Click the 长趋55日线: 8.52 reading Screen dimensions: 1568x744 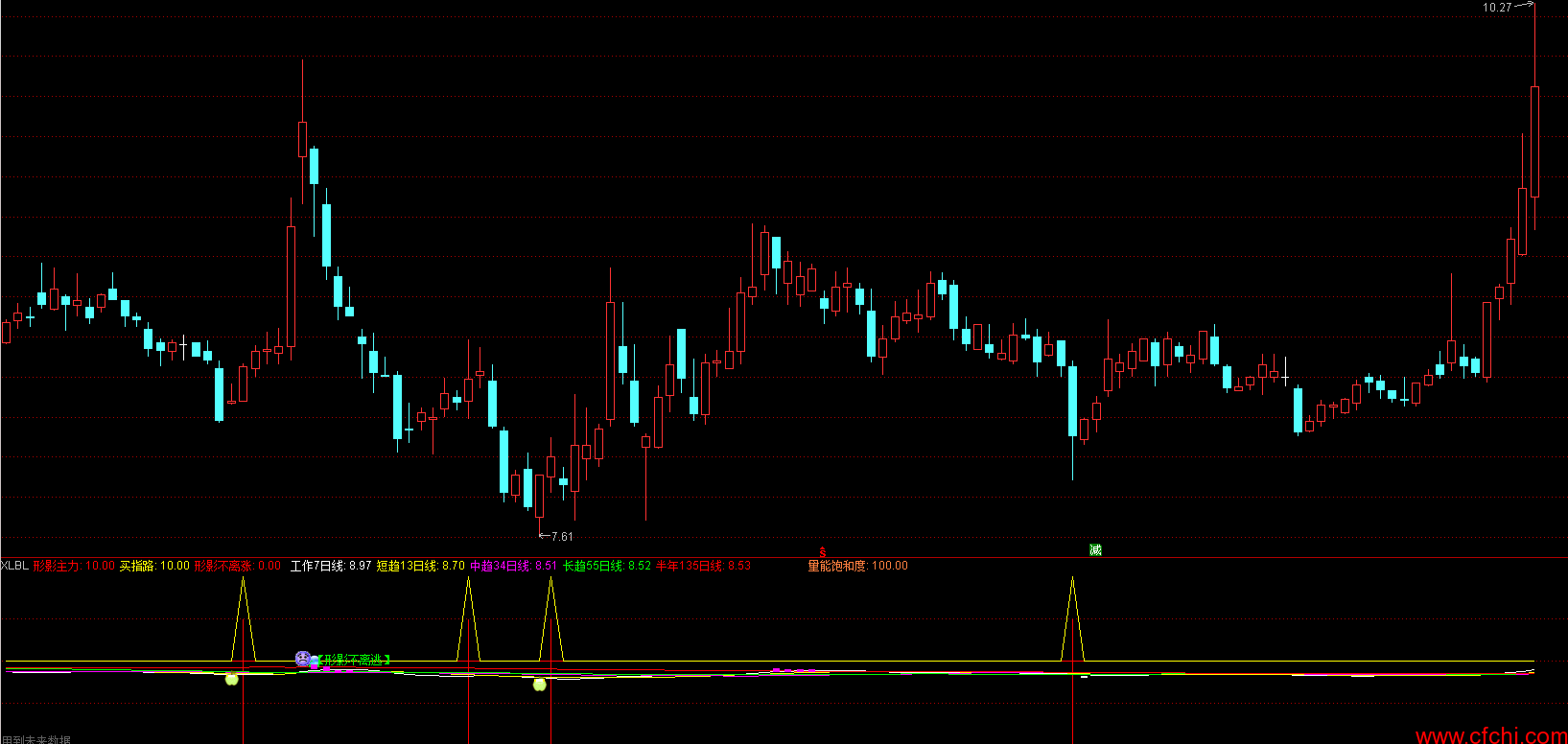tap(606, 566)
